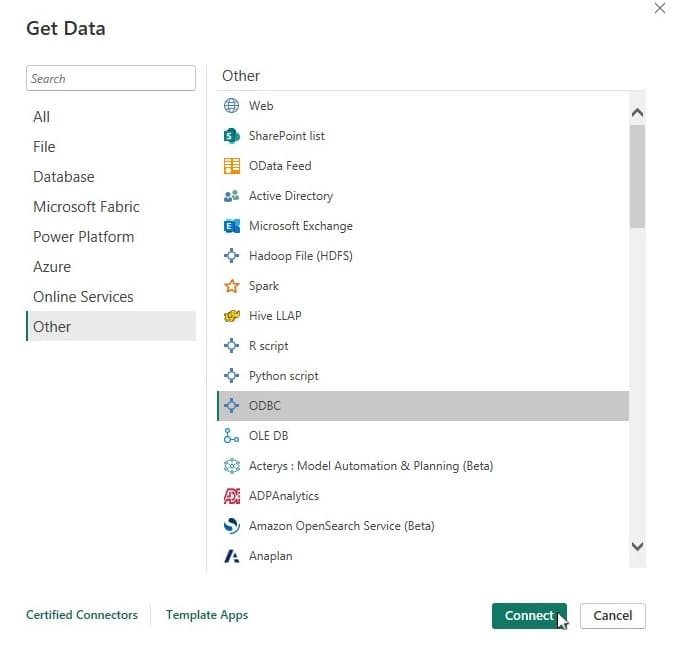Image resolution: width=673 pixels, height=650 pixels.
Task: Click the Amazon OpenSearch Service icon
Action: pyautogui.click(x=232, y=526)
